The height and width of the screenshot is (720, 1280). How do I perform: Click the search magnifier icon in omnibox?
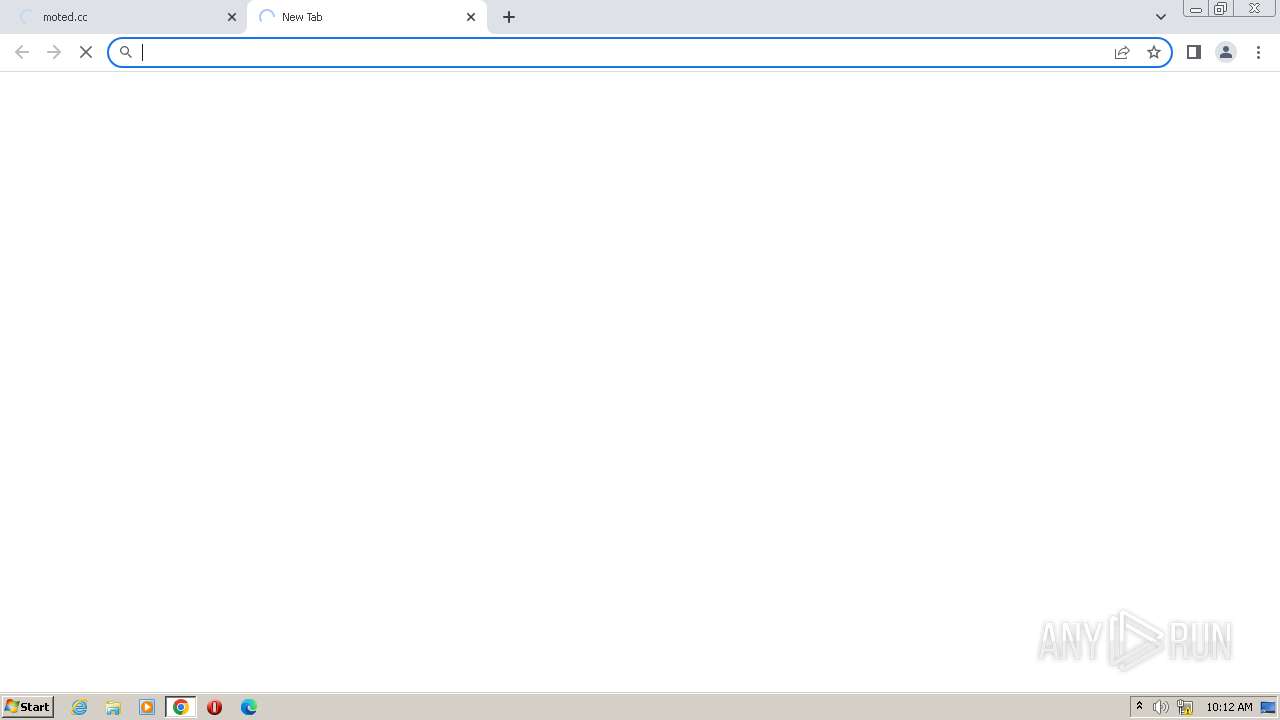[126, 52]
